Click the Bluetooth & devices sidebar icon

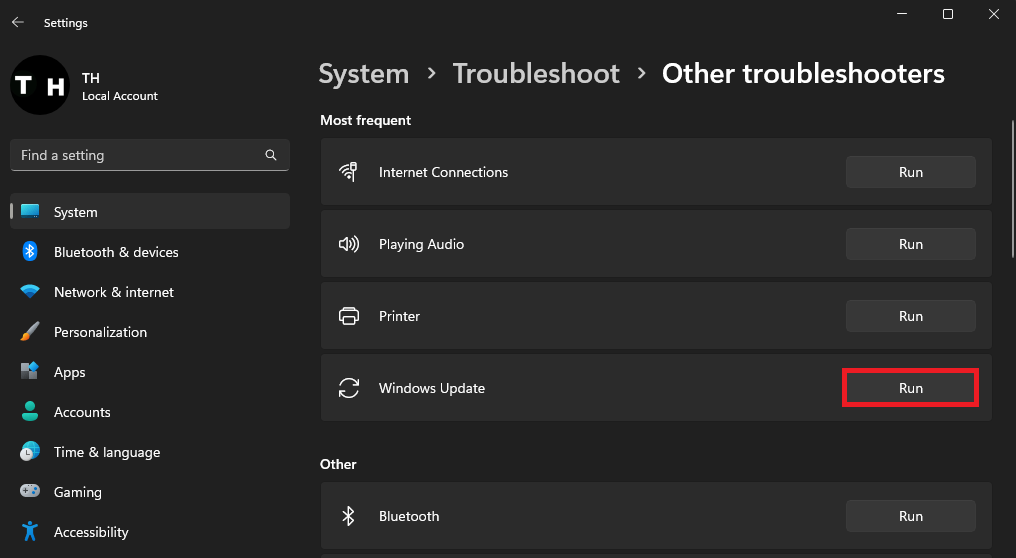pos(30,252)
